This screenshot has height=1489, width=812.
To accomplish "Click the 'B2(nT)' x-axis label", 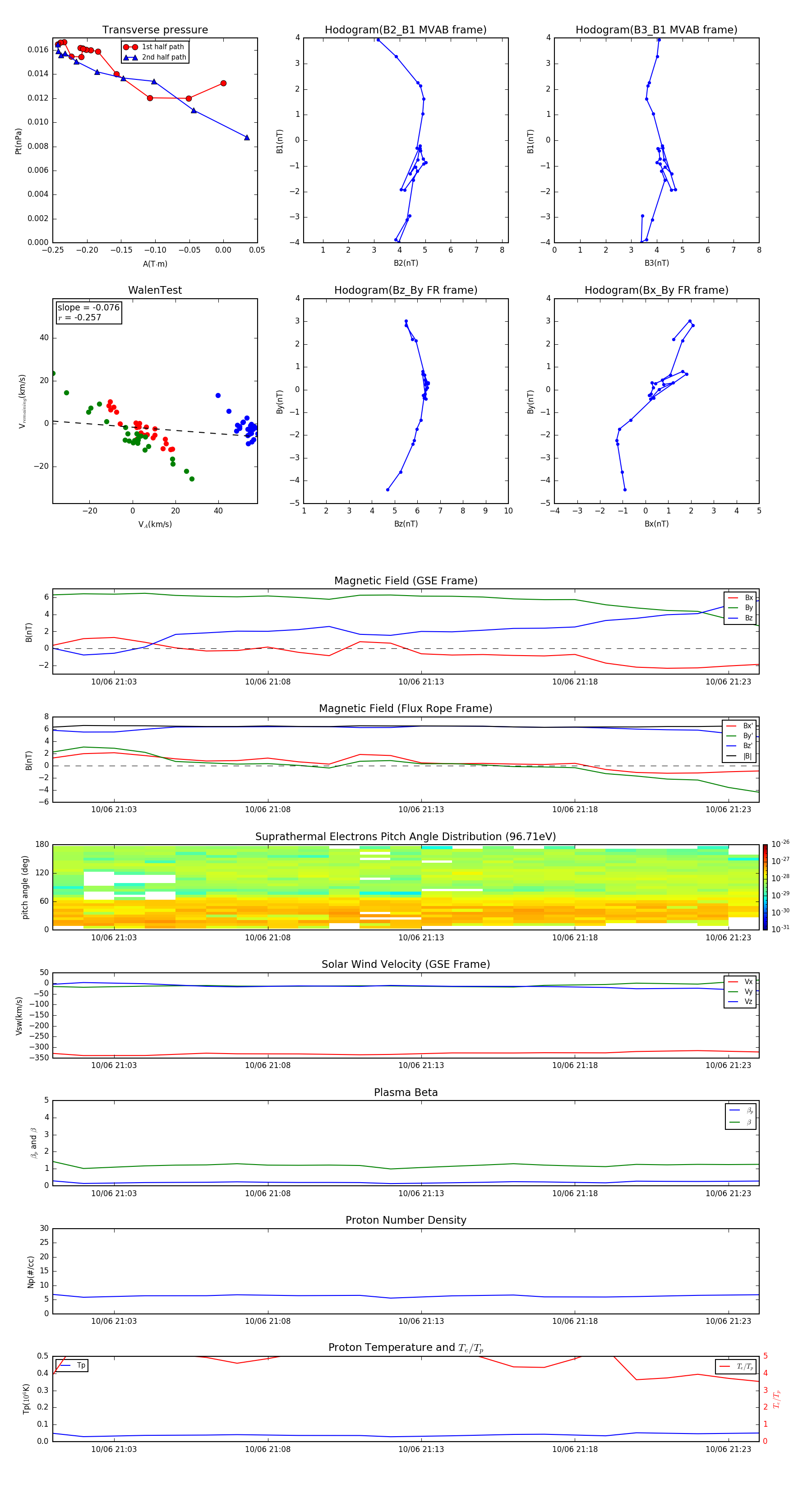I will tap(406, 263).
